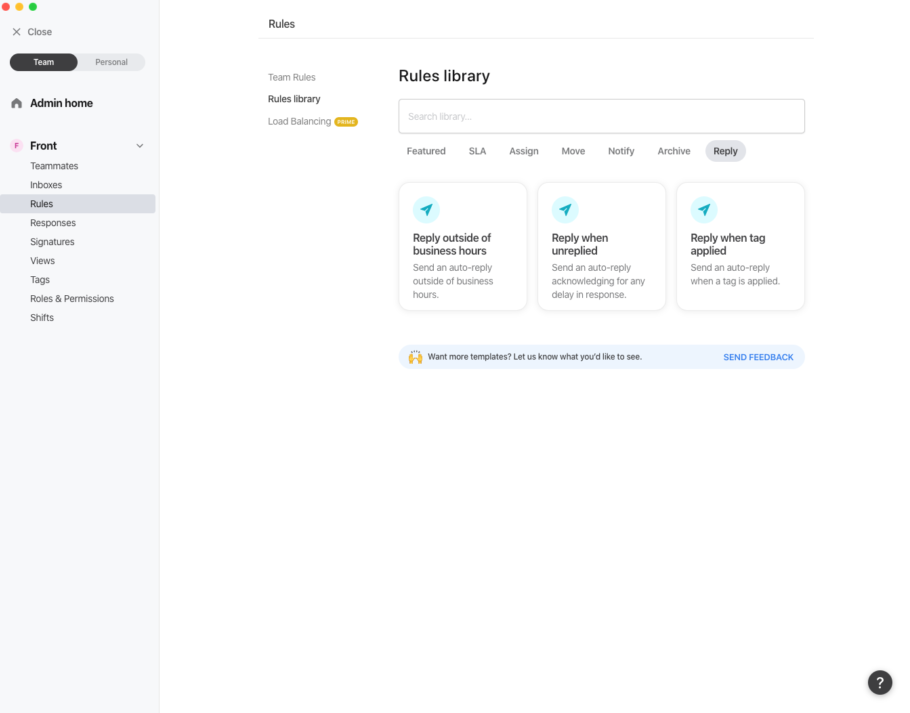910x713 pixels.
Task: Open Team Rules in the Rules submenu
Action: click(x=291, y=77)
